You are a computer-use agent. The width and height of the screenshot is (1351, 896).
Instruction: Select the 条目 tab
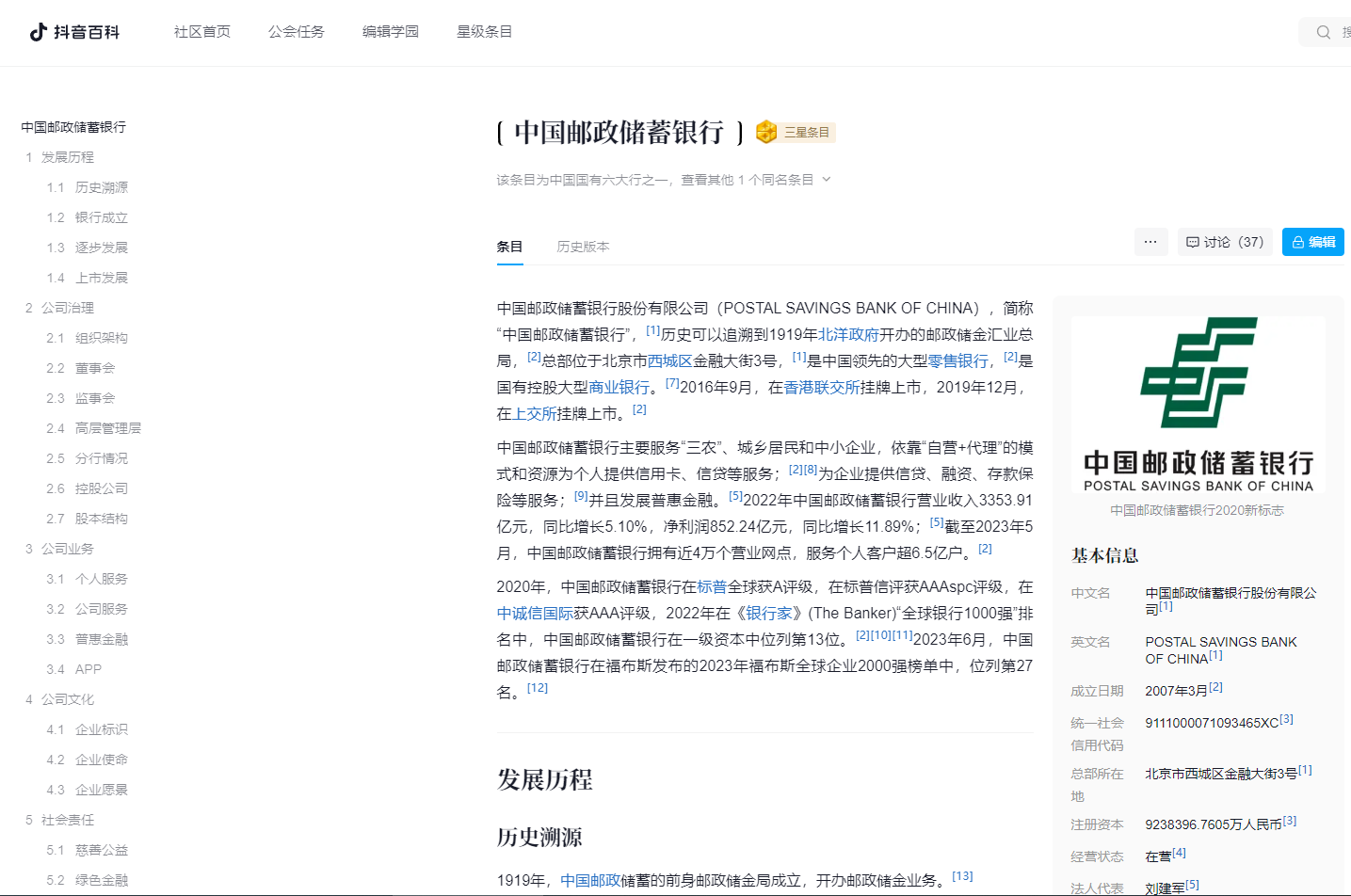click(x=510, y=247)
